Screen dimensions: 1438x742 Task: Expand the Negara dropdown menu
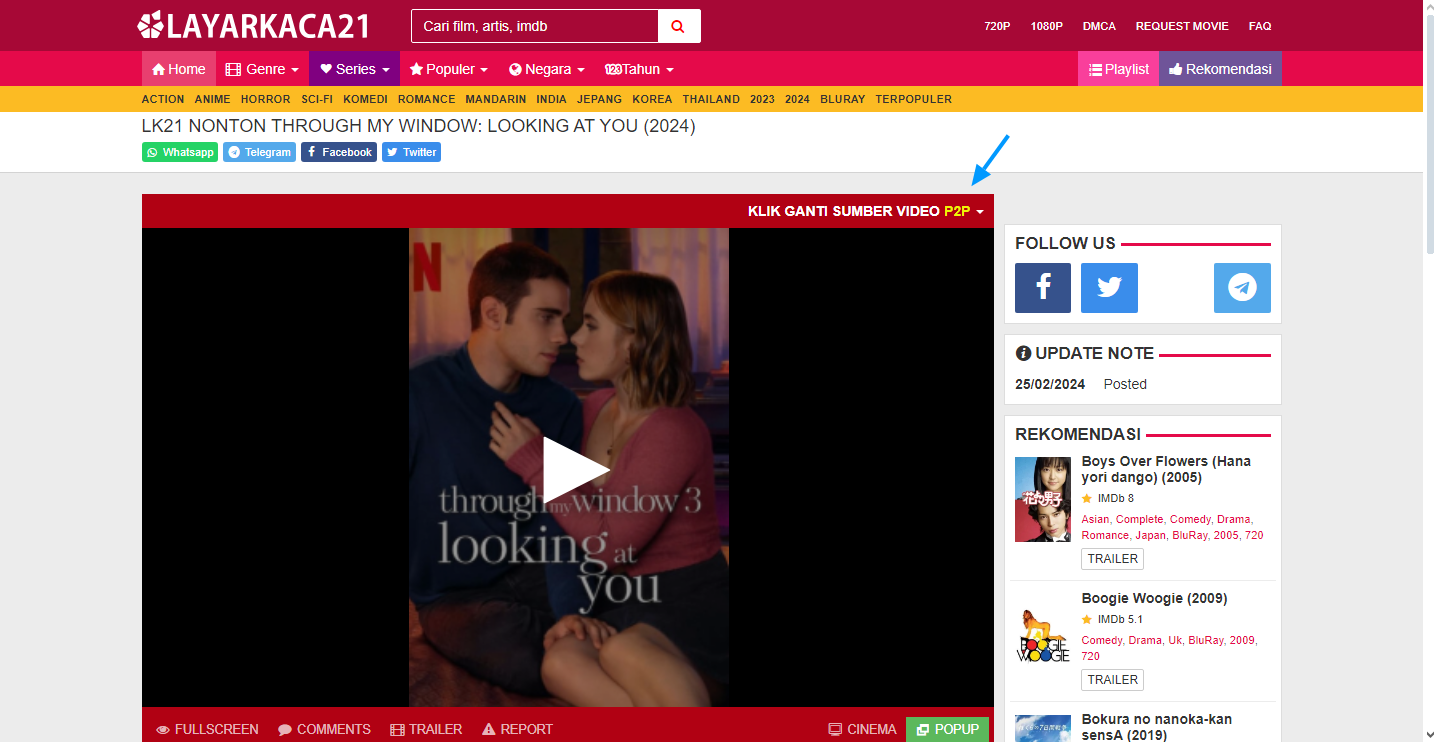[x=546, y=69]
